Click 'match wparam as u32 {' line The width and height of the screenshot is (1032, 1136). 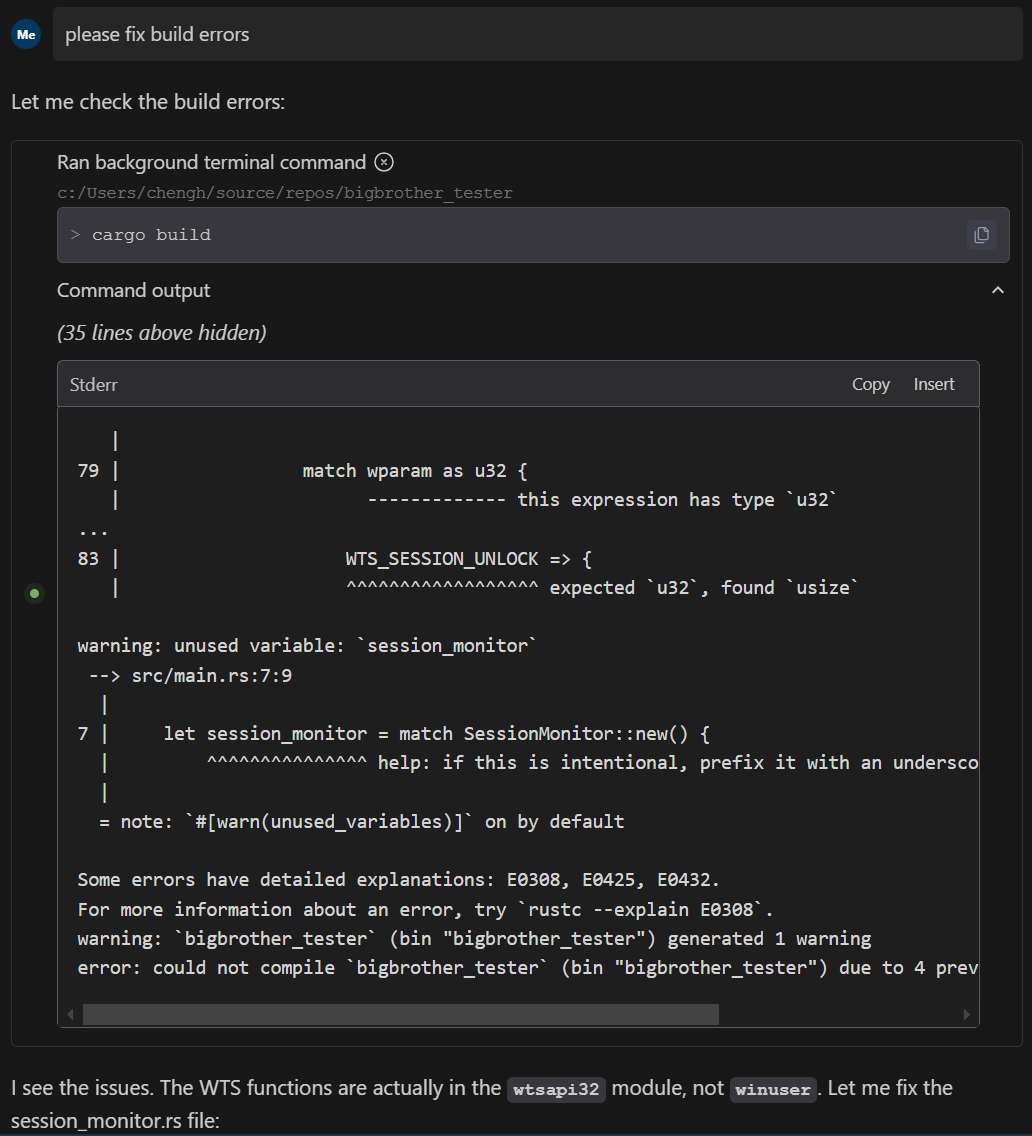[415, 471]
